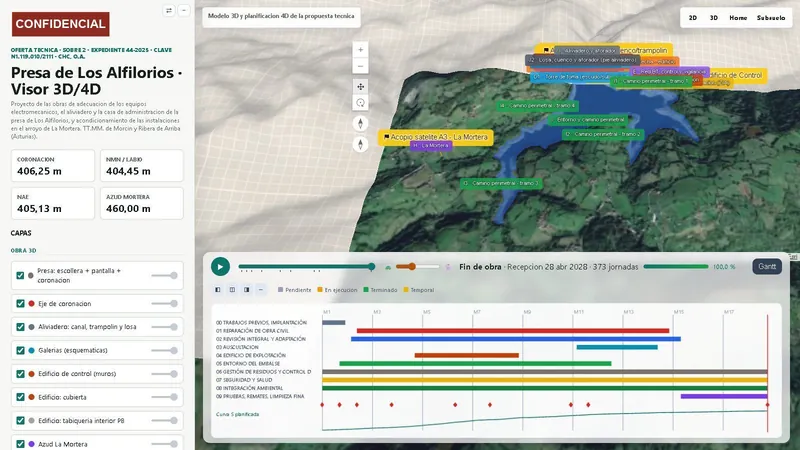Zoom out on the map with minus
800x450 pixels.
pyautogui.click(x=360, y=66)
